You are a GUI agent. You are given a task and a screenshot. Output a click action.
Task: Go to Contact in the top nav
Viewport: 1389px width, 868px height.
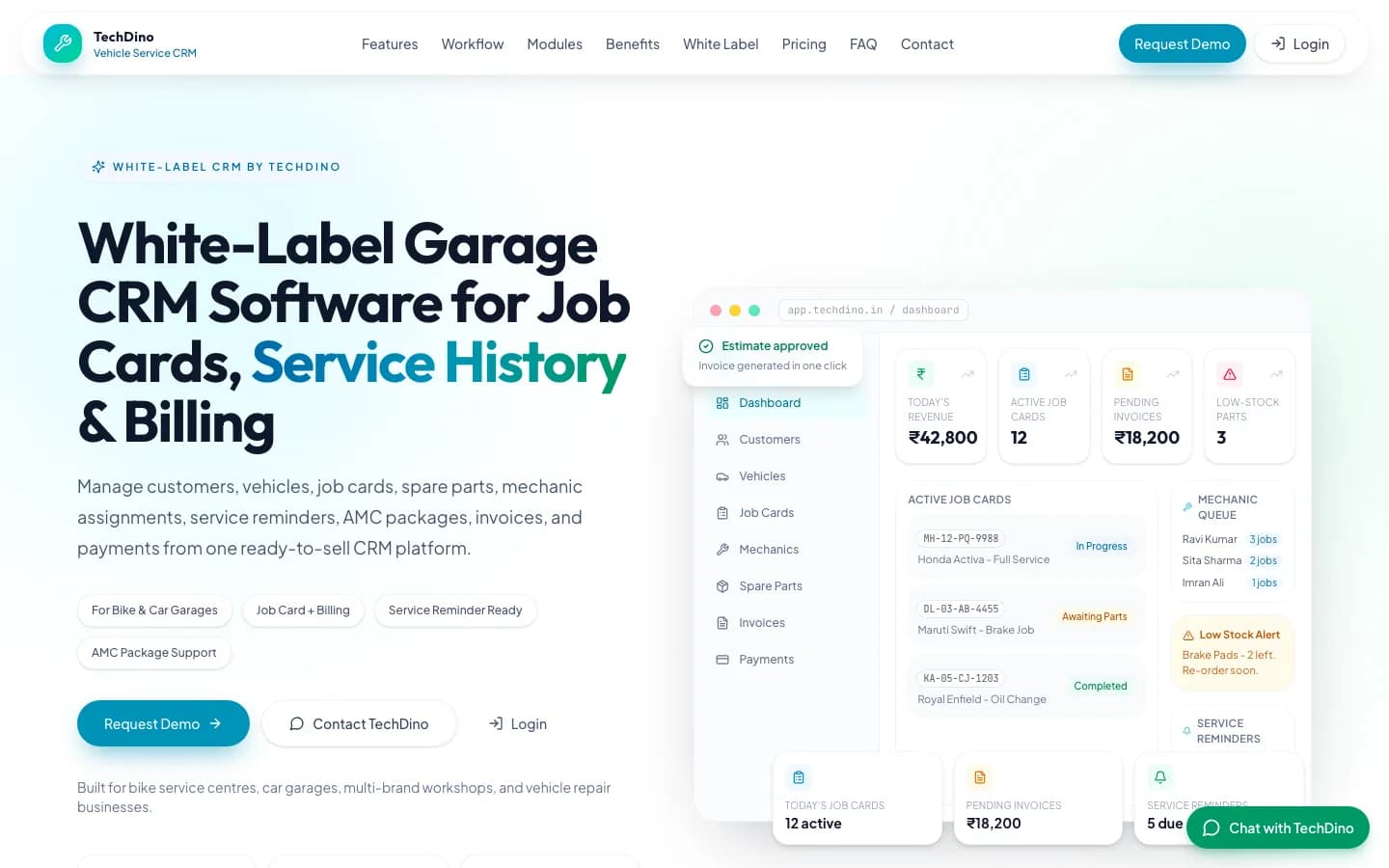[x=927, y=44]
